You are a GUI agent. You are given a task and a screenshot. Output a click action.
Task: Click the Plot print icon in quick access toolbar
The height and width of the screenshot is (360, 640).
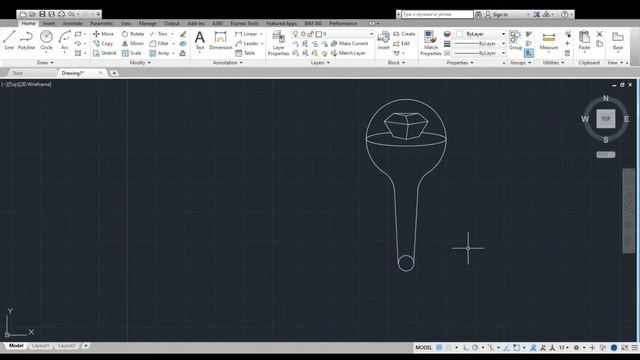(62, 14)
